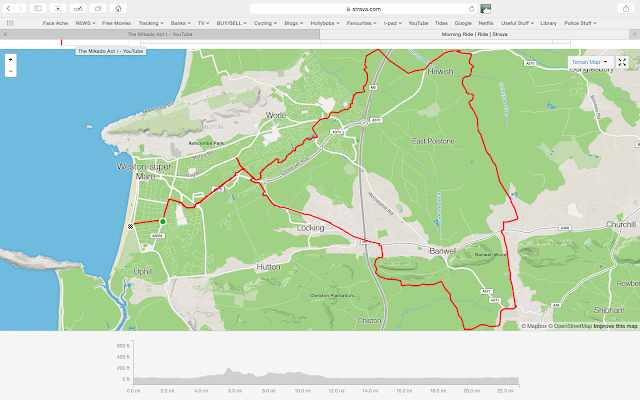640x400 pixels.
Task: Zoom out on the map
Action: point(11,71)
